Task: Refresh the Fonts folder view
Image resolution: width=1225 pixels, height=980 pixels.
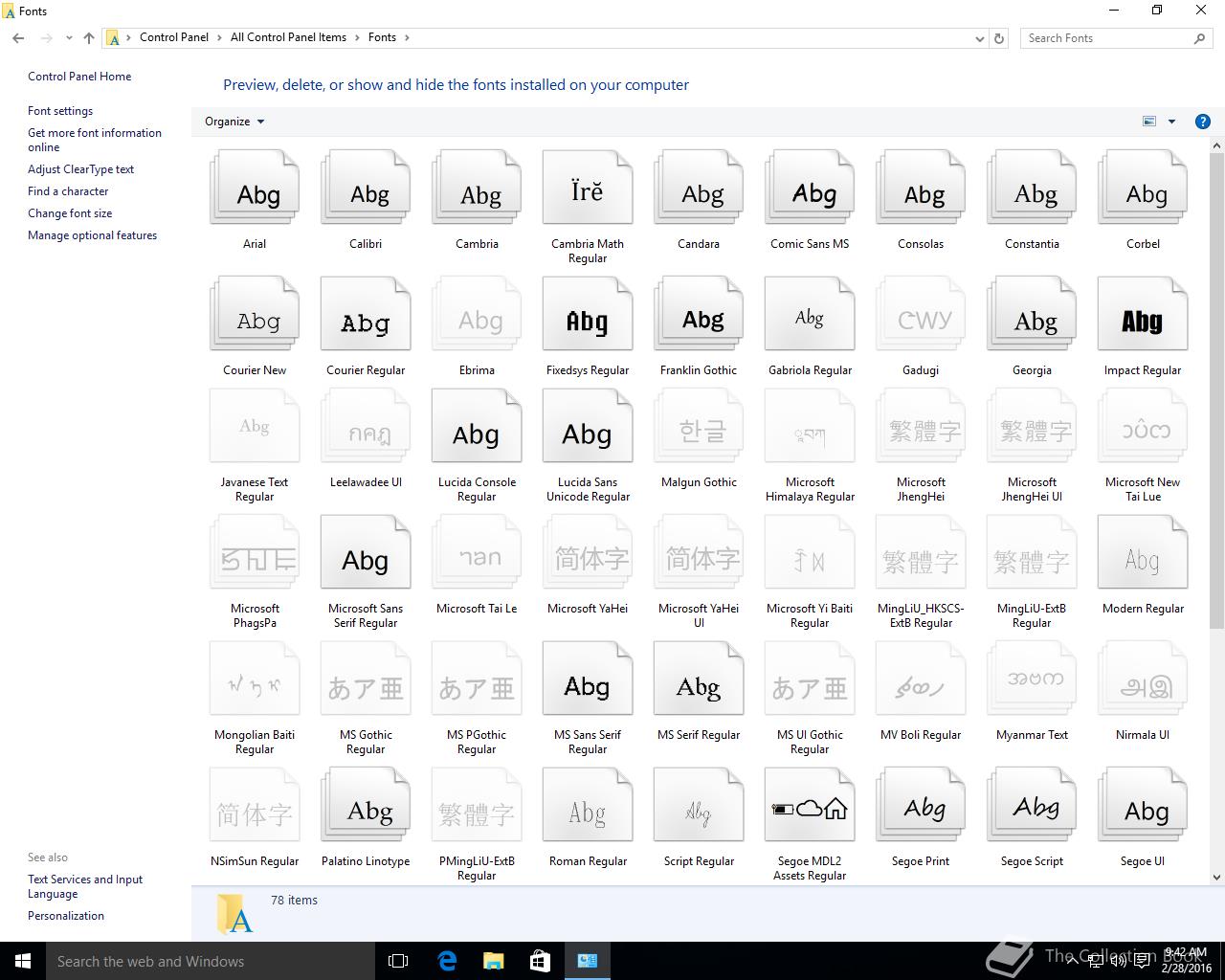Action: [x=999, y=38]
